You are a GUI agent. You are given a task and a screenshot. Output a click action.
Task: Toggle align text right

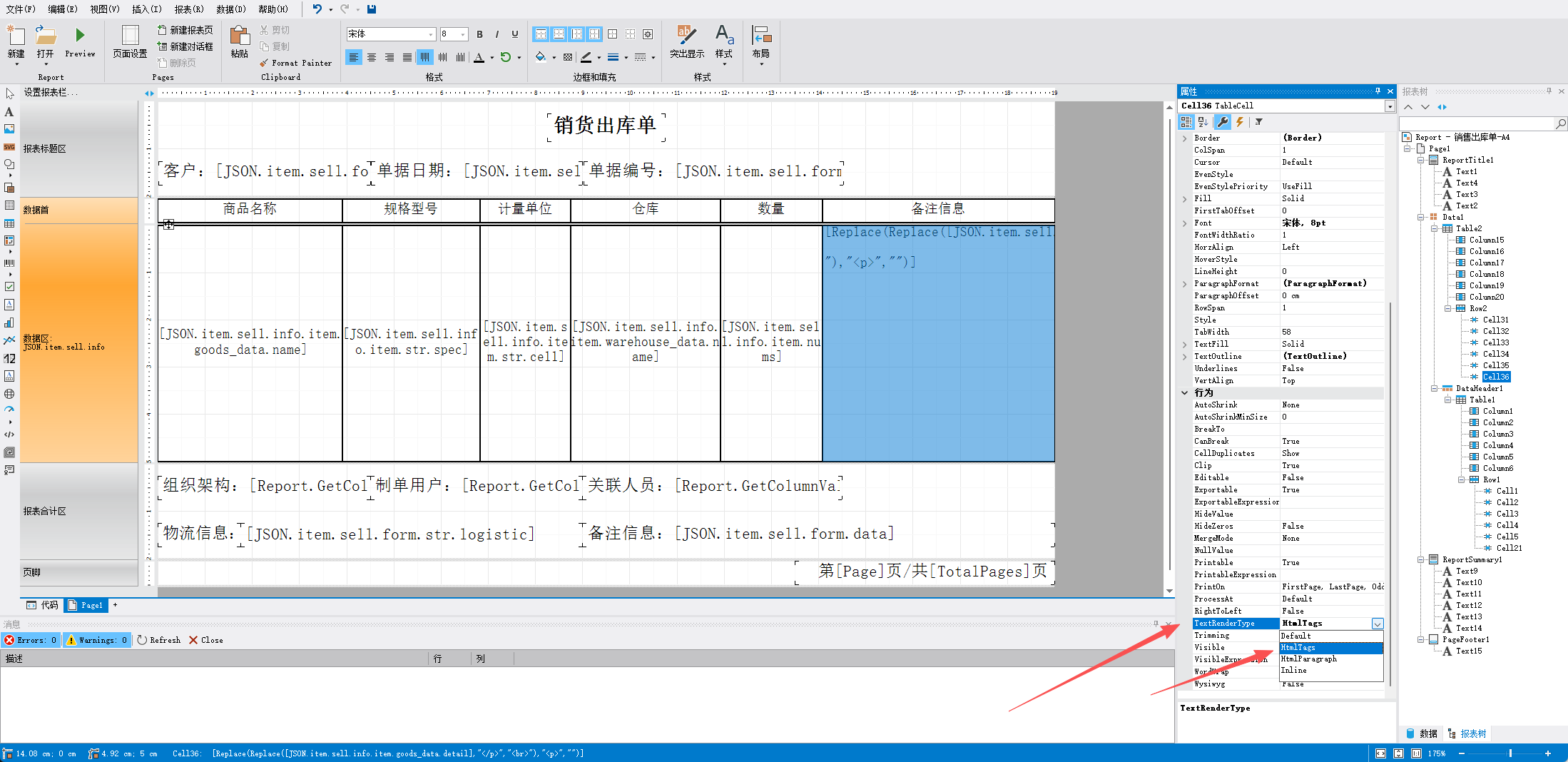390,57
